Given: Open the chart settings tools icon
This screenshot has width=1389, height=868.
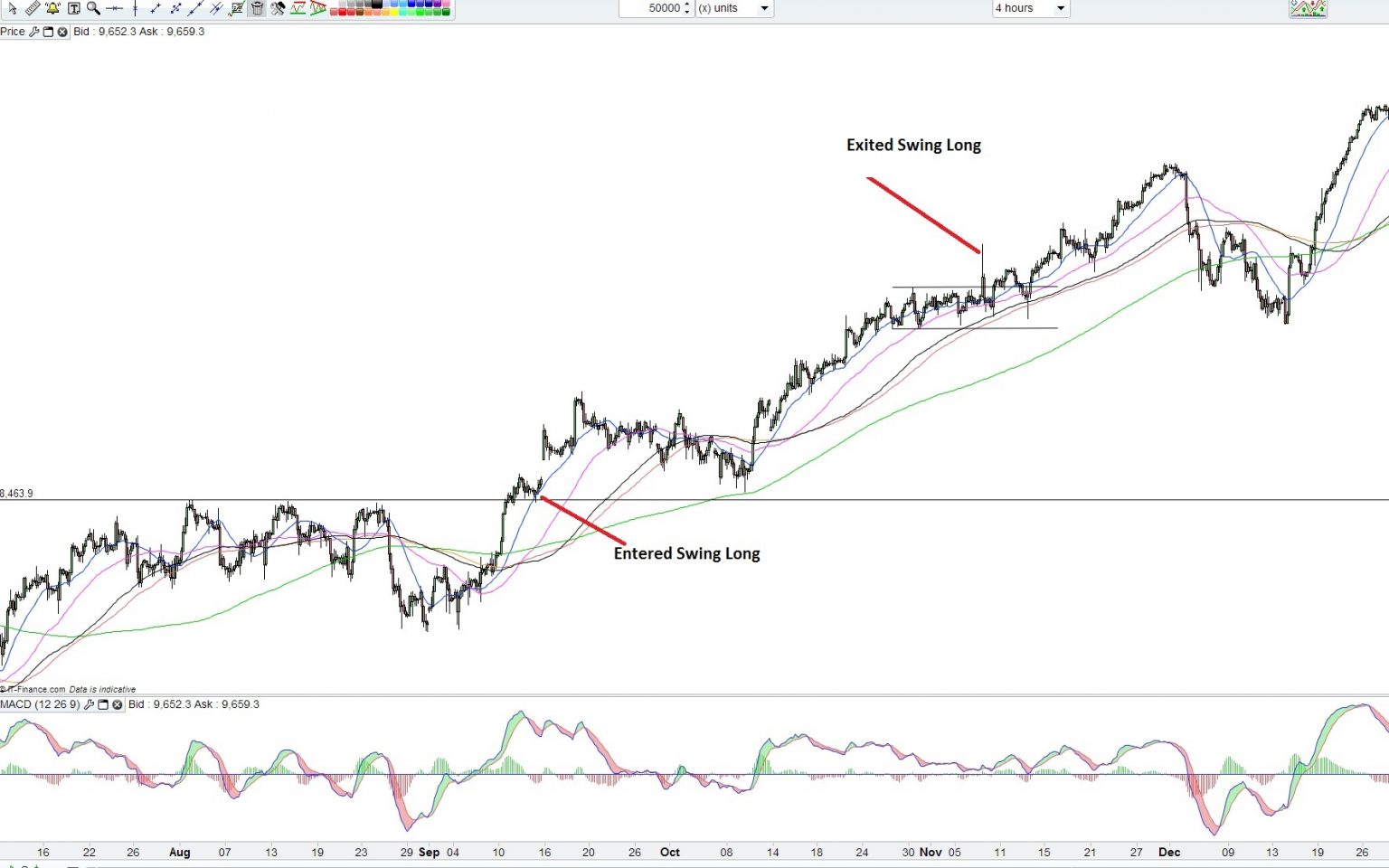Looking at the screenshot, I should [x=278, y=9].
